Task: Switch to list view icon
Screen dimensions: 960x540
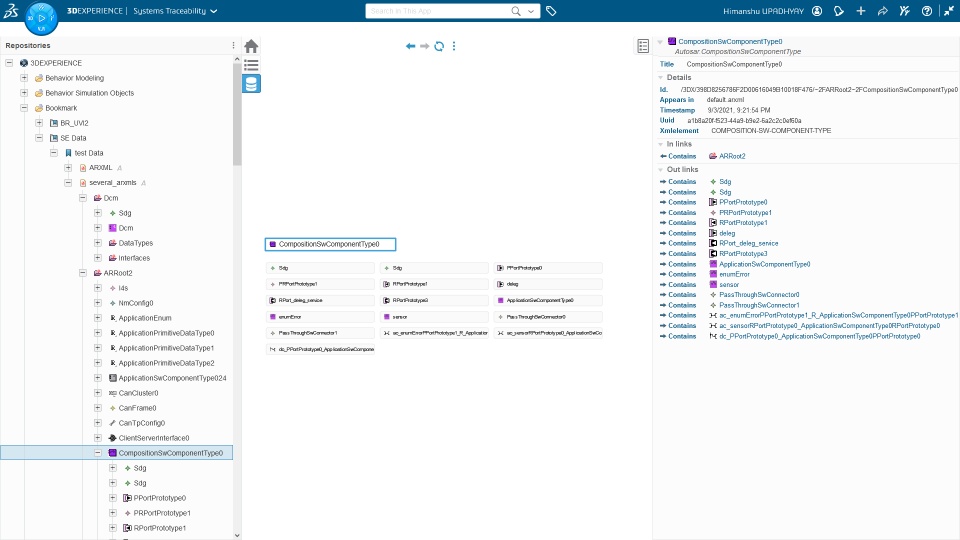Action: pos(251,65)
